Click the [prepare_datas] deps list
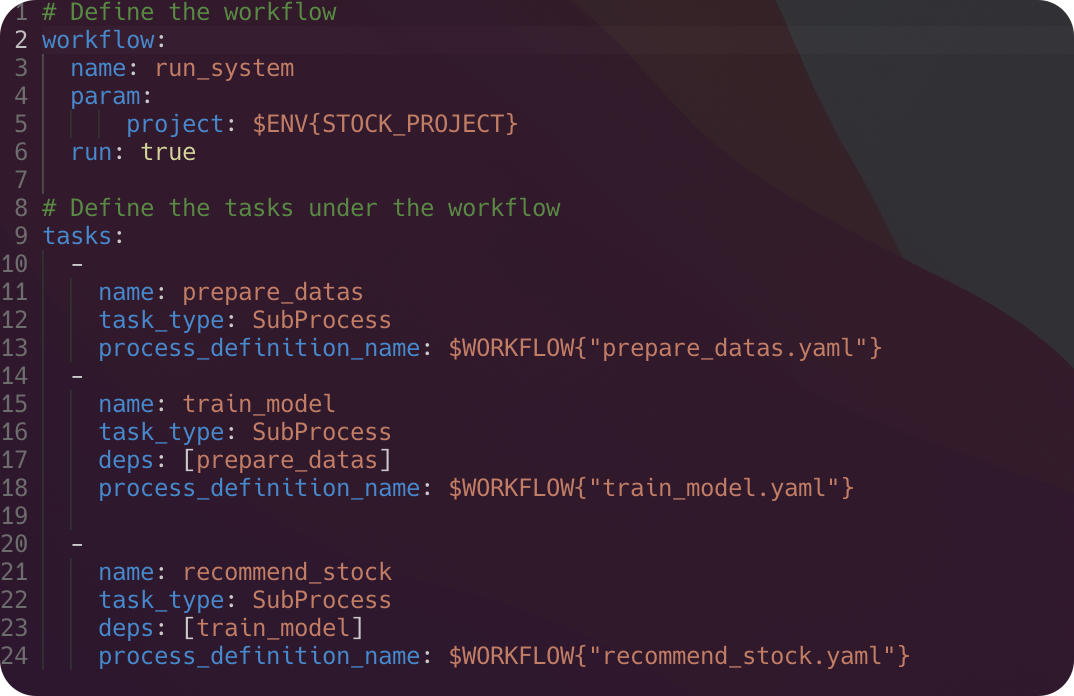The width and height of the screenshot is (1074, 696). click(286, 460)
